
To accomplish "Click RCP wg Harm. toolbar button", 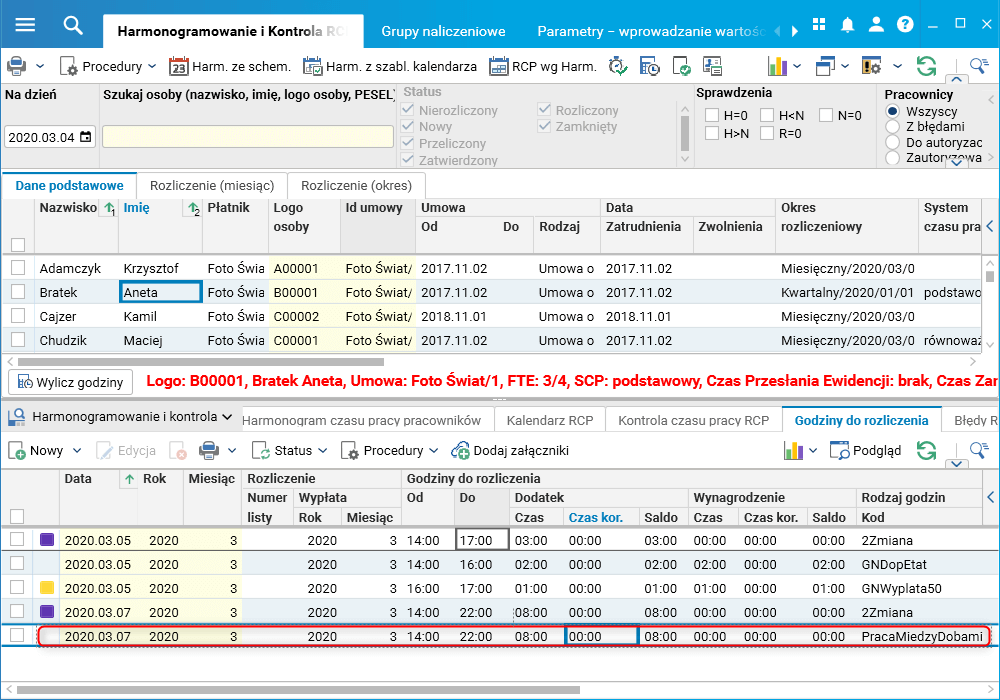I will [543, 67].
